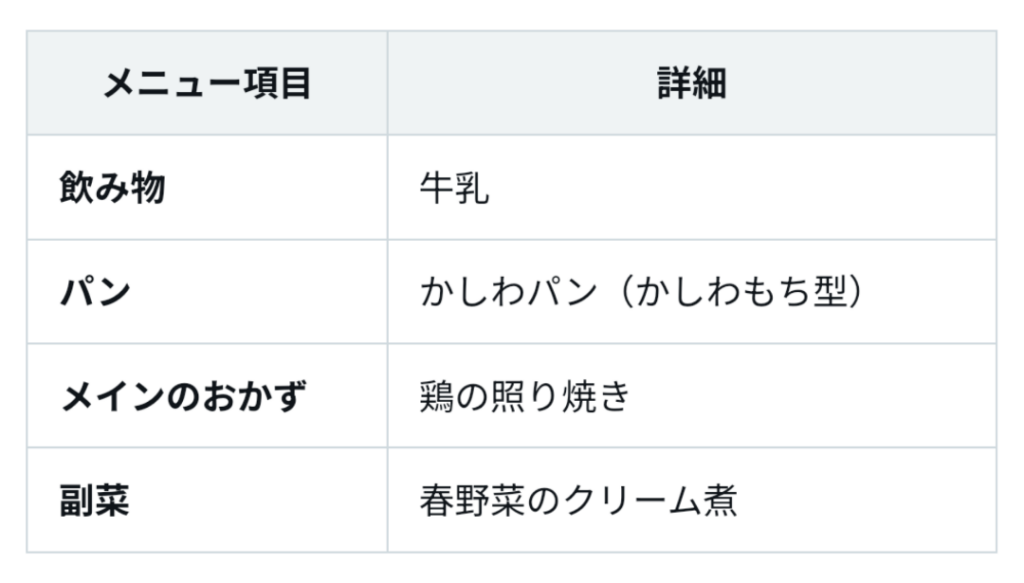
Task: Click the 物 character in 飲み物
Action: point(148,187)
